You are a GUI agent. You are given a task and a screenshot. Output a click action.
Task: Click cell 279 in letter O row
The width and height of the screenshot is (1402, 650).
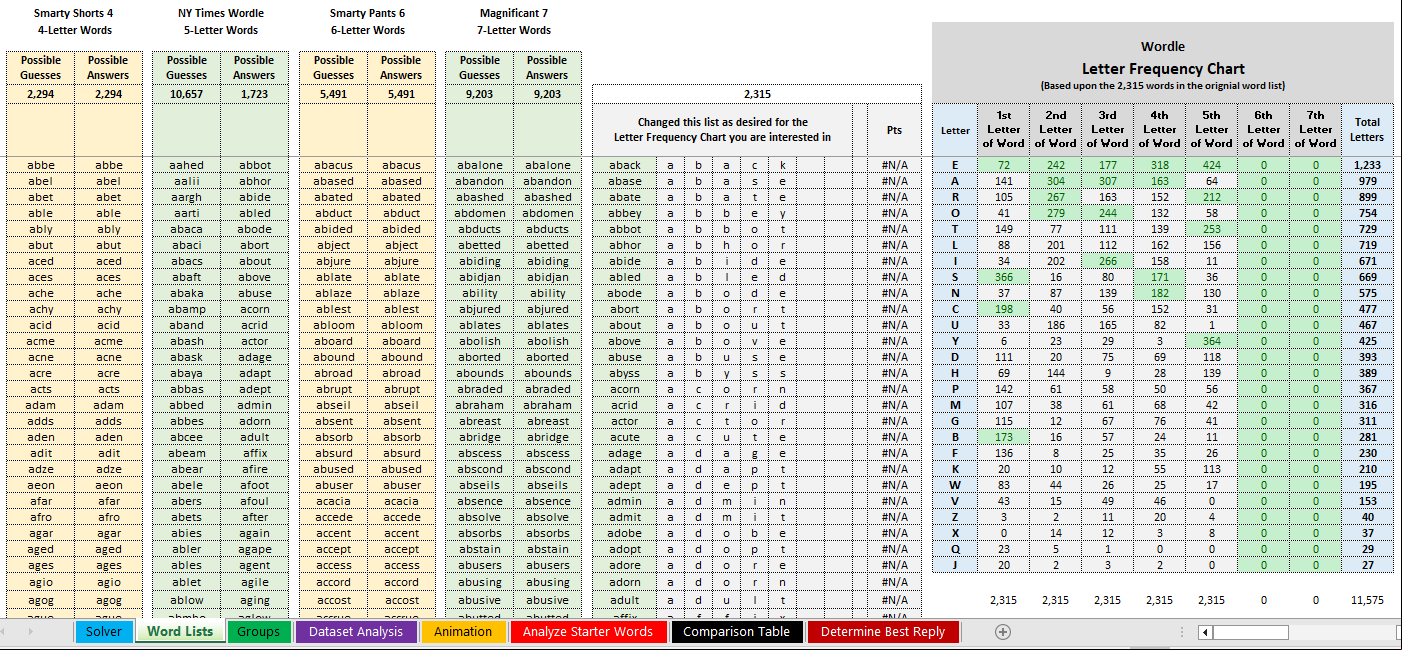[x=1055, y=213]
